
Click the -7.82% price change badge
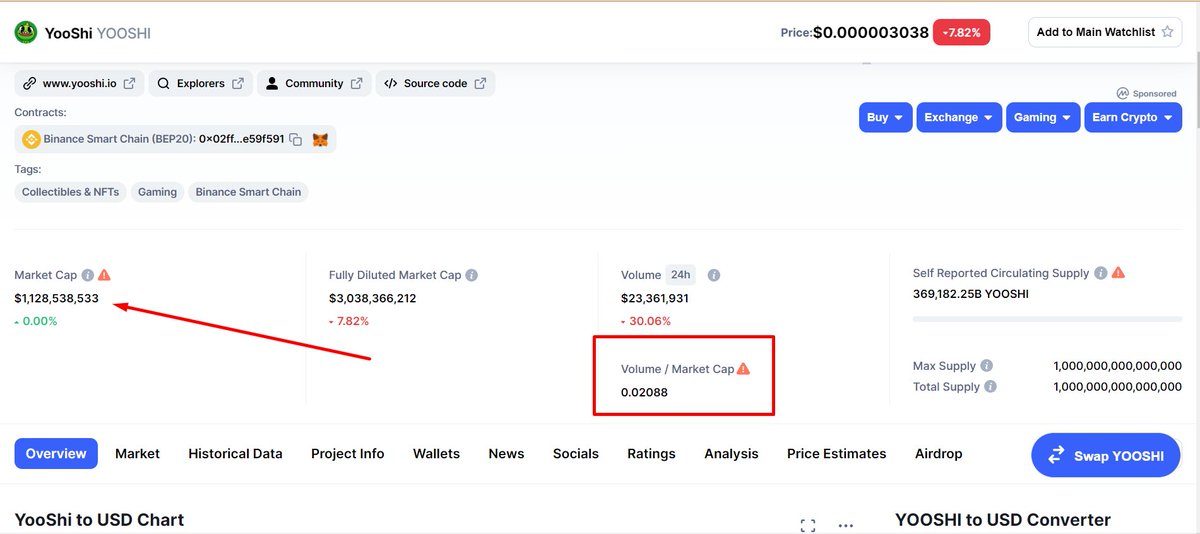962,32
